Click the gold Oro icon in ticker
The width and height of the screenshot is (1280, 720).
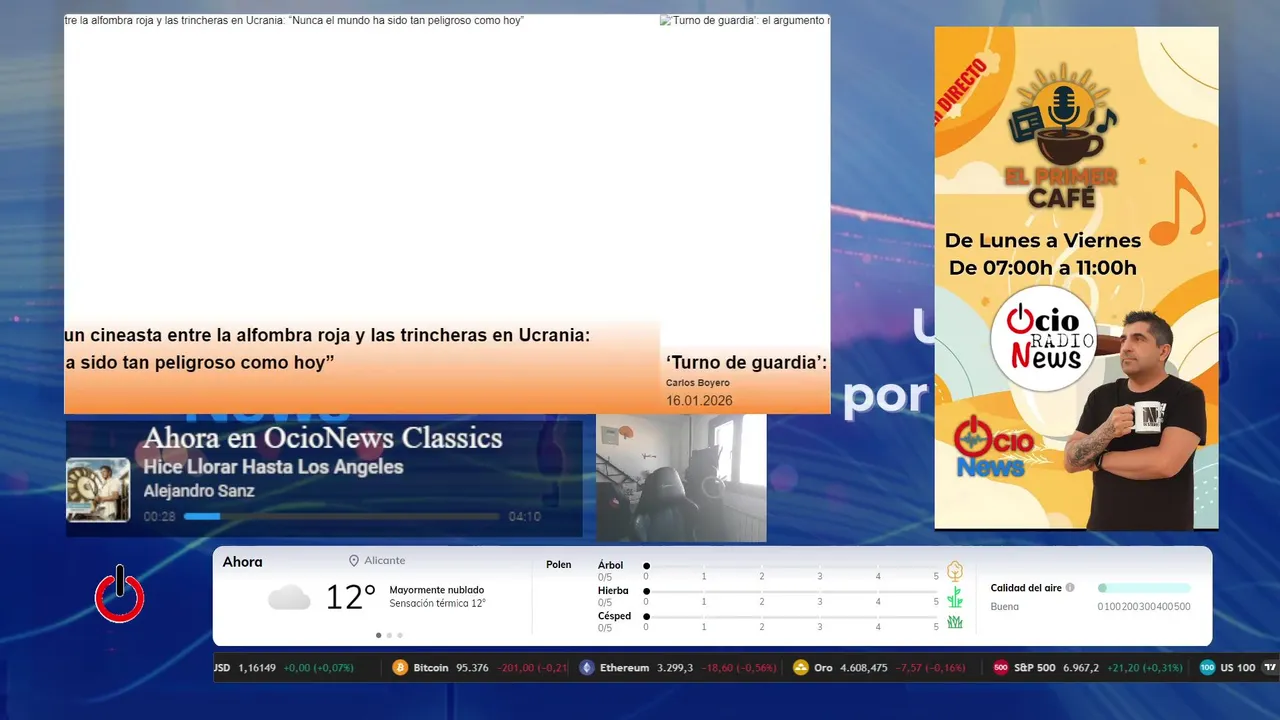click(800, 667)
